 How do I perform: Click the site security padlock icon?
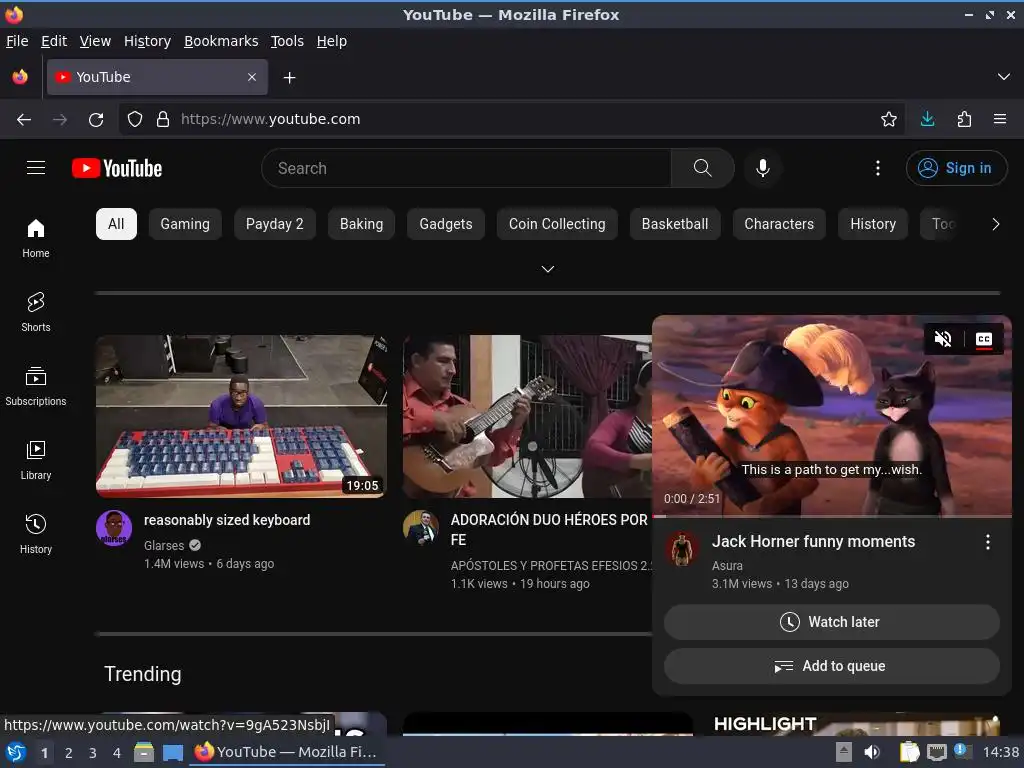point(163,119)
